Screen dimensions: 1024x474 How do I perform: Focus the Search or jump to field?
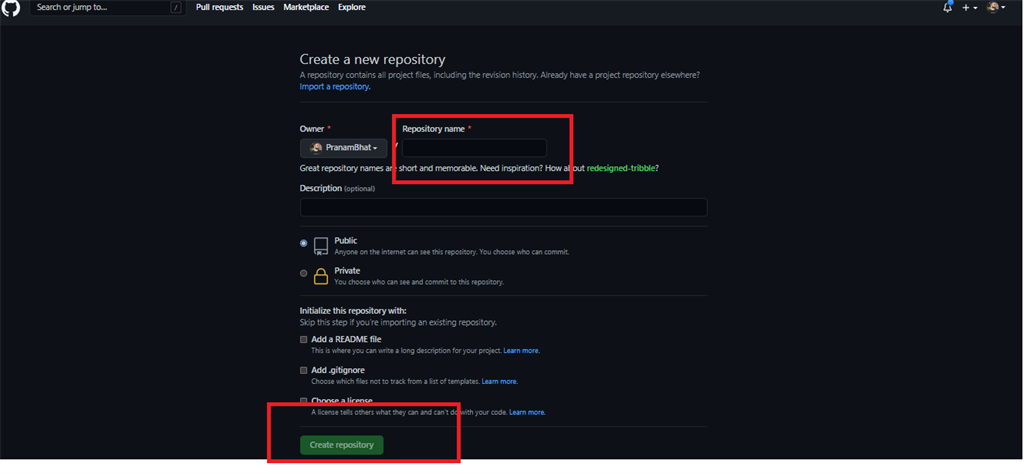106,7
